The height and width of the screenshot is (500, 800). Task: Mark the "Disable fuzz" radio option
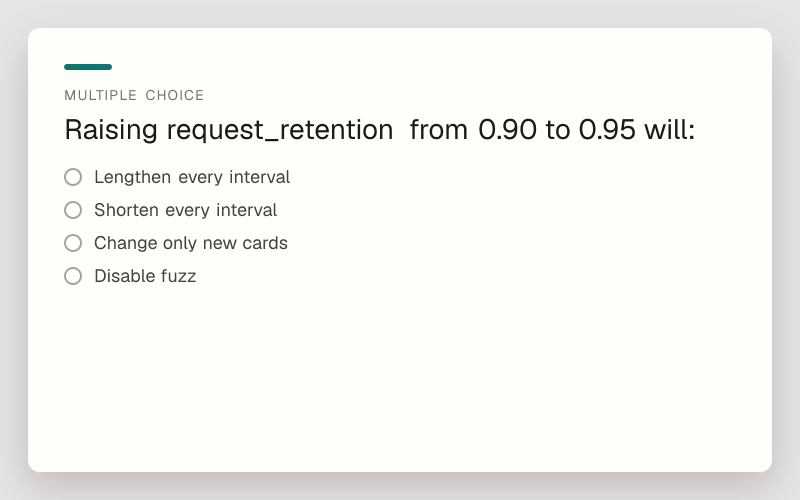pos(73,276)
